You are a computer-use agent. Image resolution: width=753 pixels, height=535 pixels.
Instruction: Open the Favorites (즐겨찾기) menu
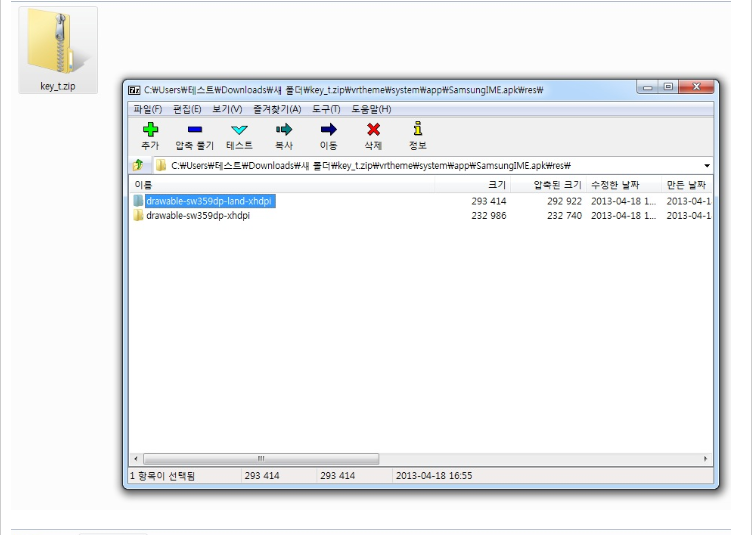[x=277, y=109]
